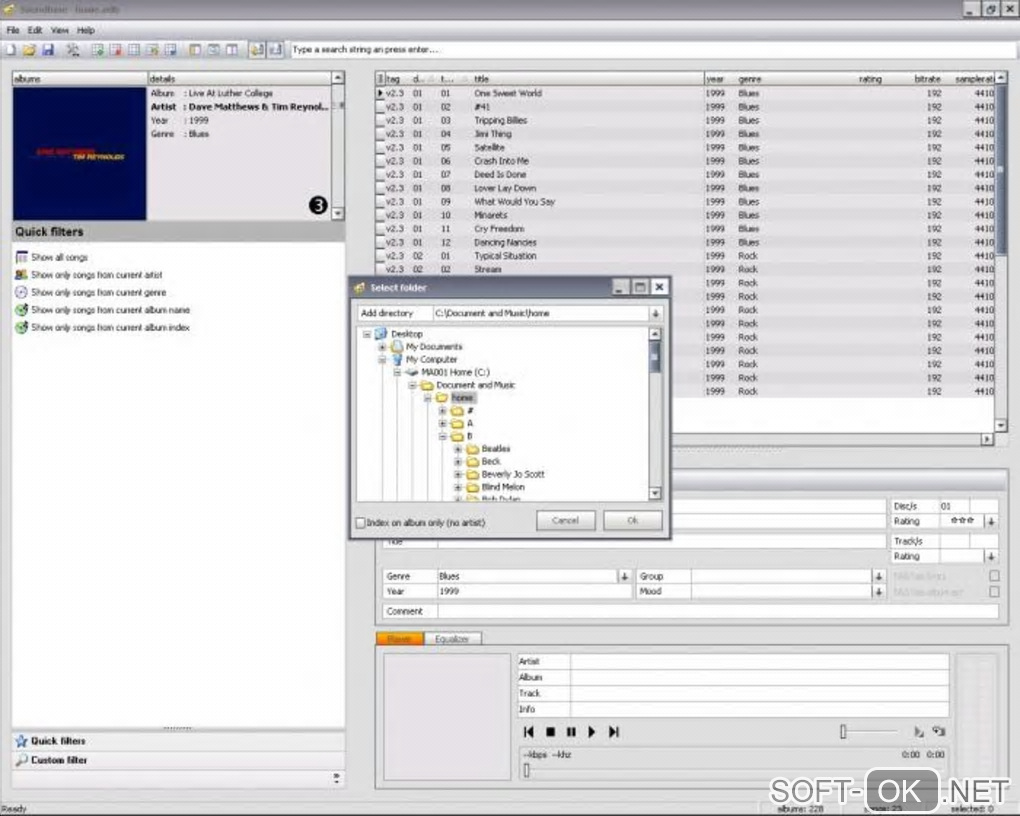Confirm folder selection with Ok button
Viewport: 1020px width, 816px height.
(x=632, y=520)
